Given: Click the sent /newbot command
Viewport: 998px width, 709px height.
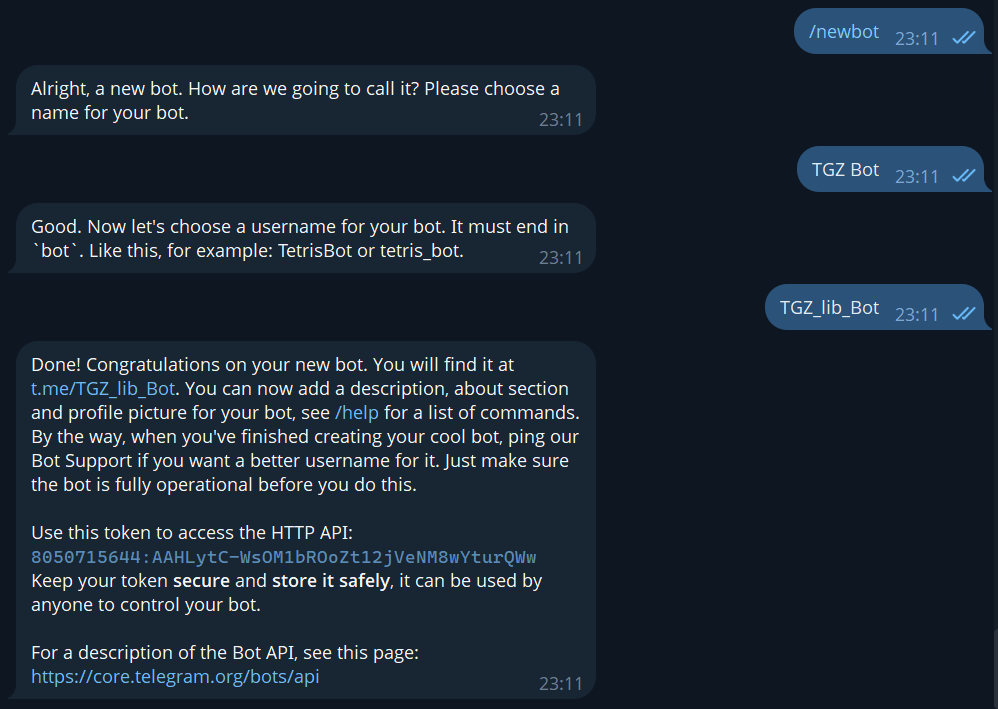Looking at the screenshot, I should coord(843,31).
